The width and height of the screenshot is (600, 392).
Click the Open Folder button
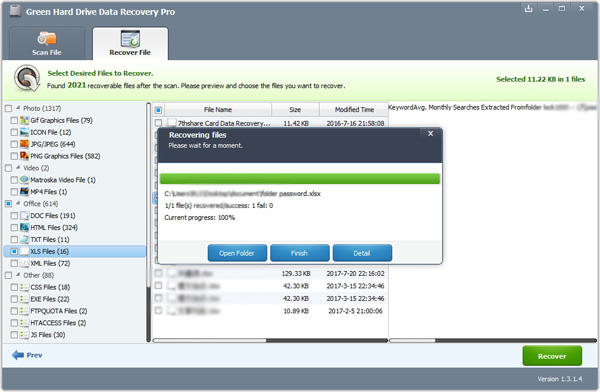[237, 253]
